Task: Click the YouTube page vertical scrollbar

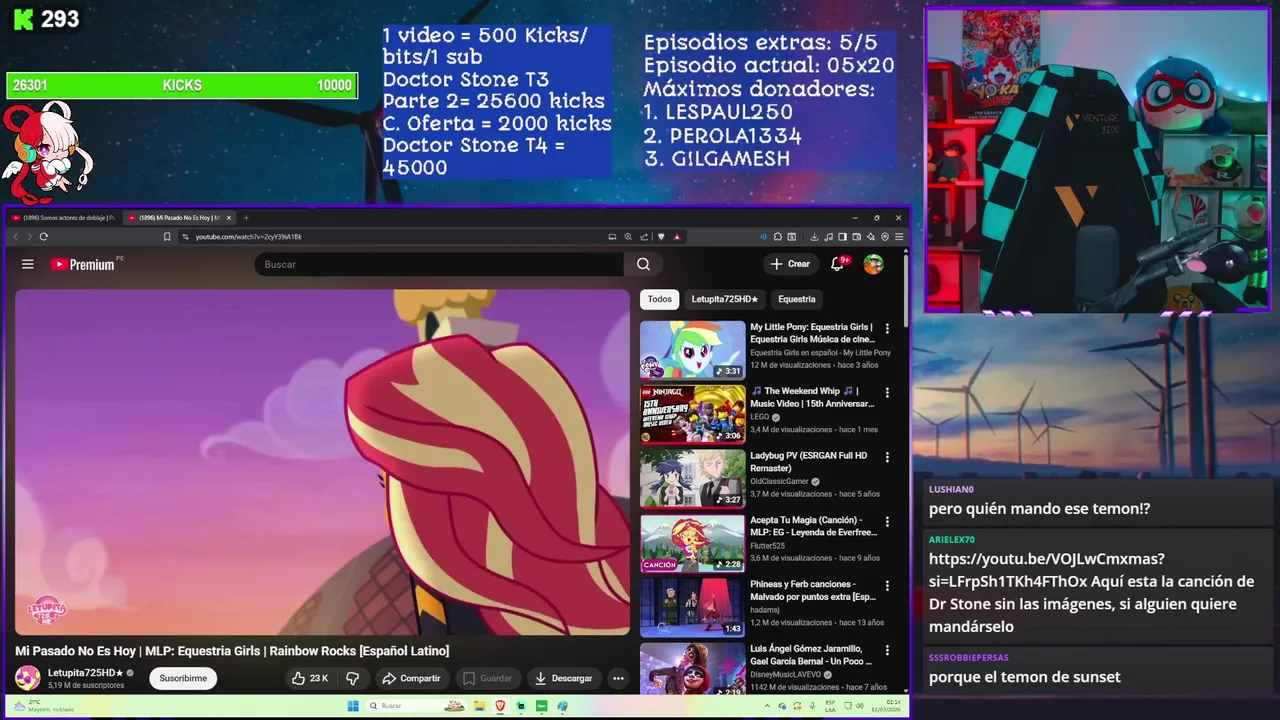Action: 906,290
